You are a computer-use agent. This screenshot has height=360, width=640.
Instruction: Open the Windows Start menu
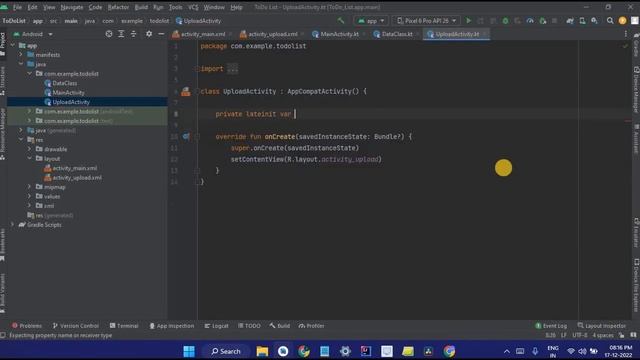coord(189,351)
